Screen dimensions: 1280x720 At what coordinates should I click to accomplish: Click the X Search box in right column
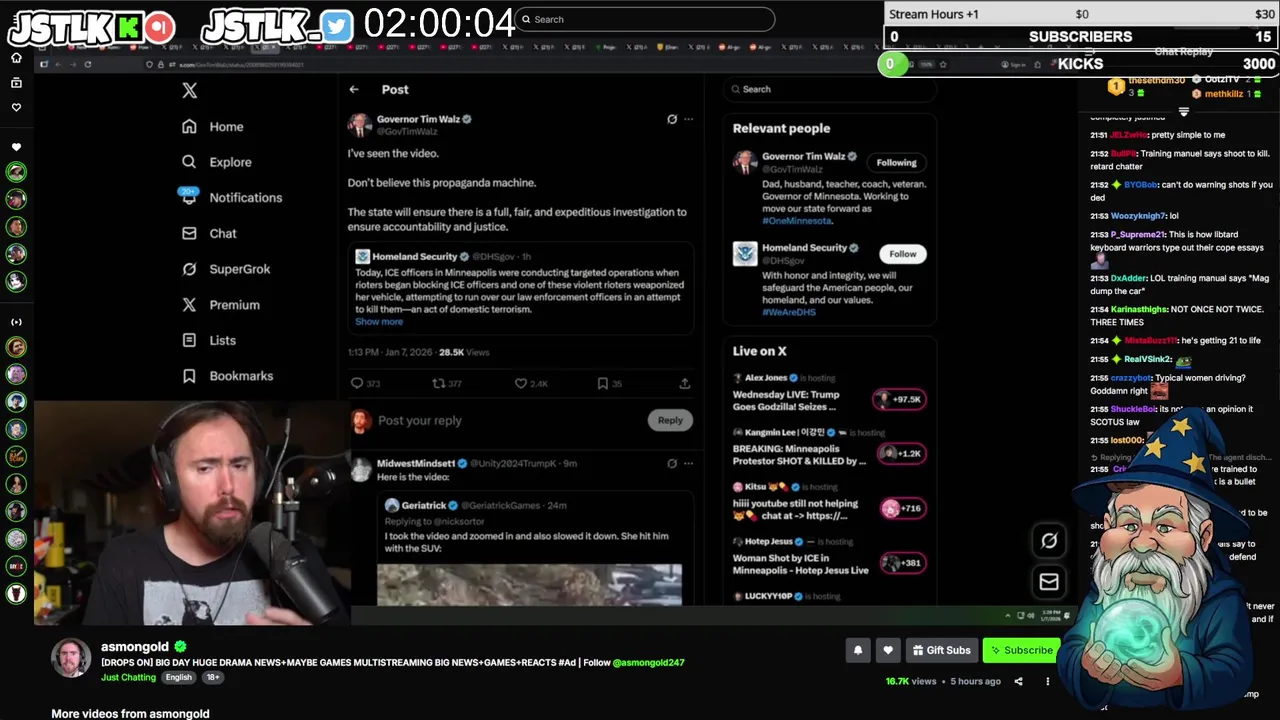pyautogui.click(x=829, y=89)
